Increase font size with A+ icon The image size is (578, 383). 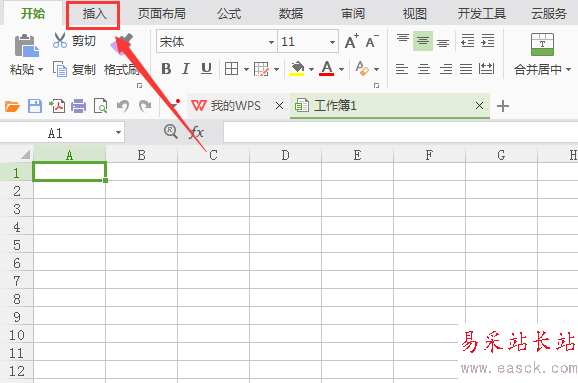coord(352,41)
